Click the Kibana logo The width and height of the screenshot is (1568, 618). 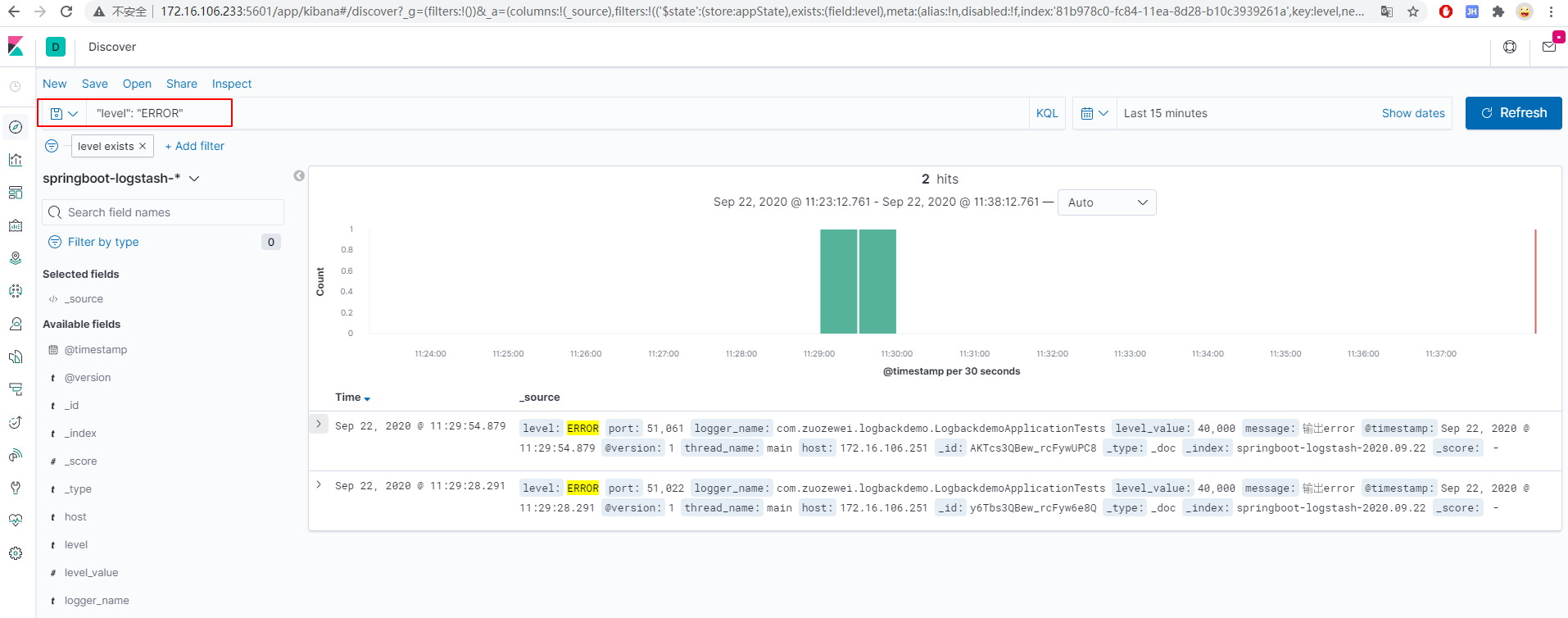point(16,47)
